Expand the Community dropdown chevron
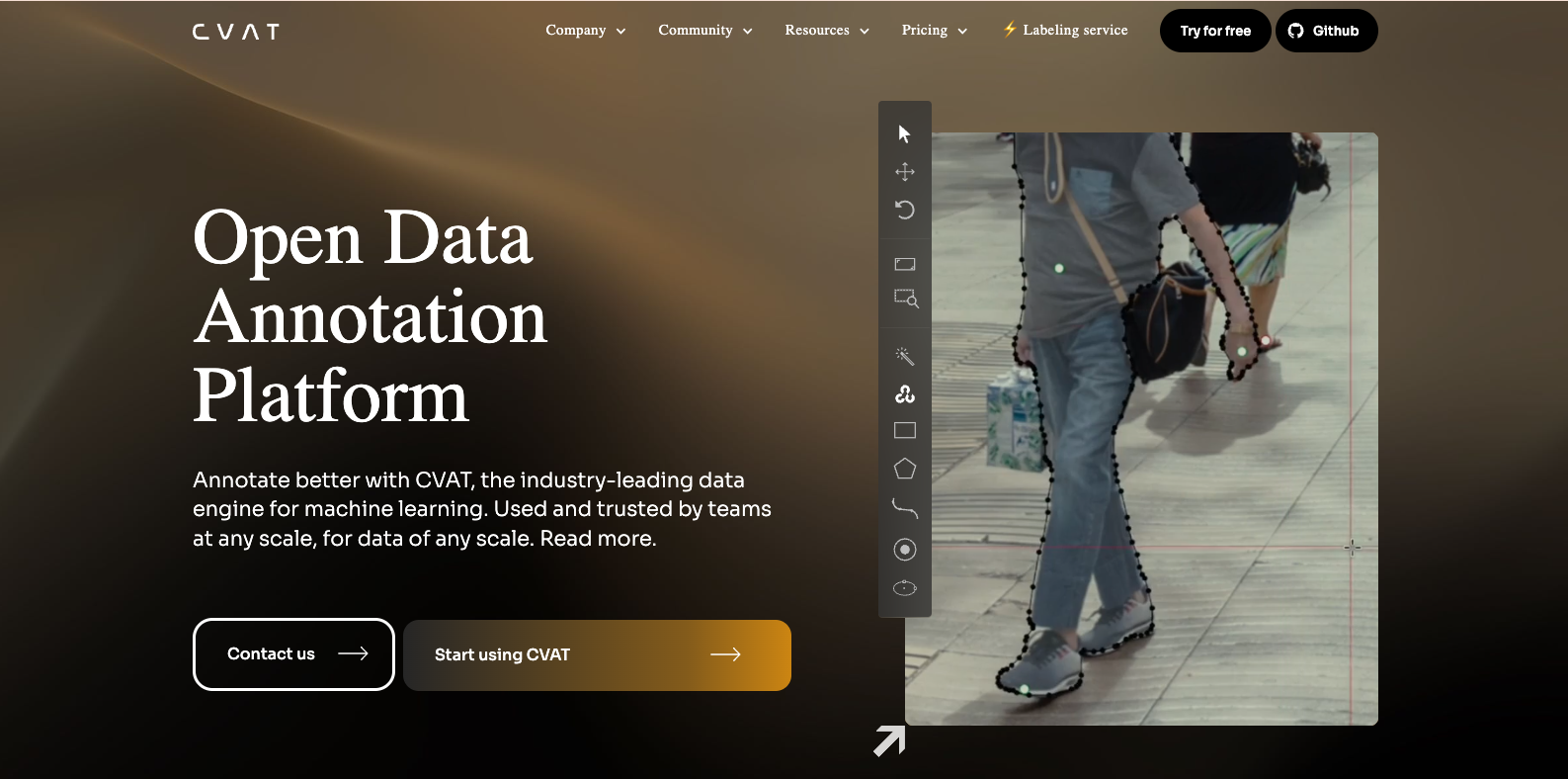Screen dimensions: 1568x779 coord(748,32)
